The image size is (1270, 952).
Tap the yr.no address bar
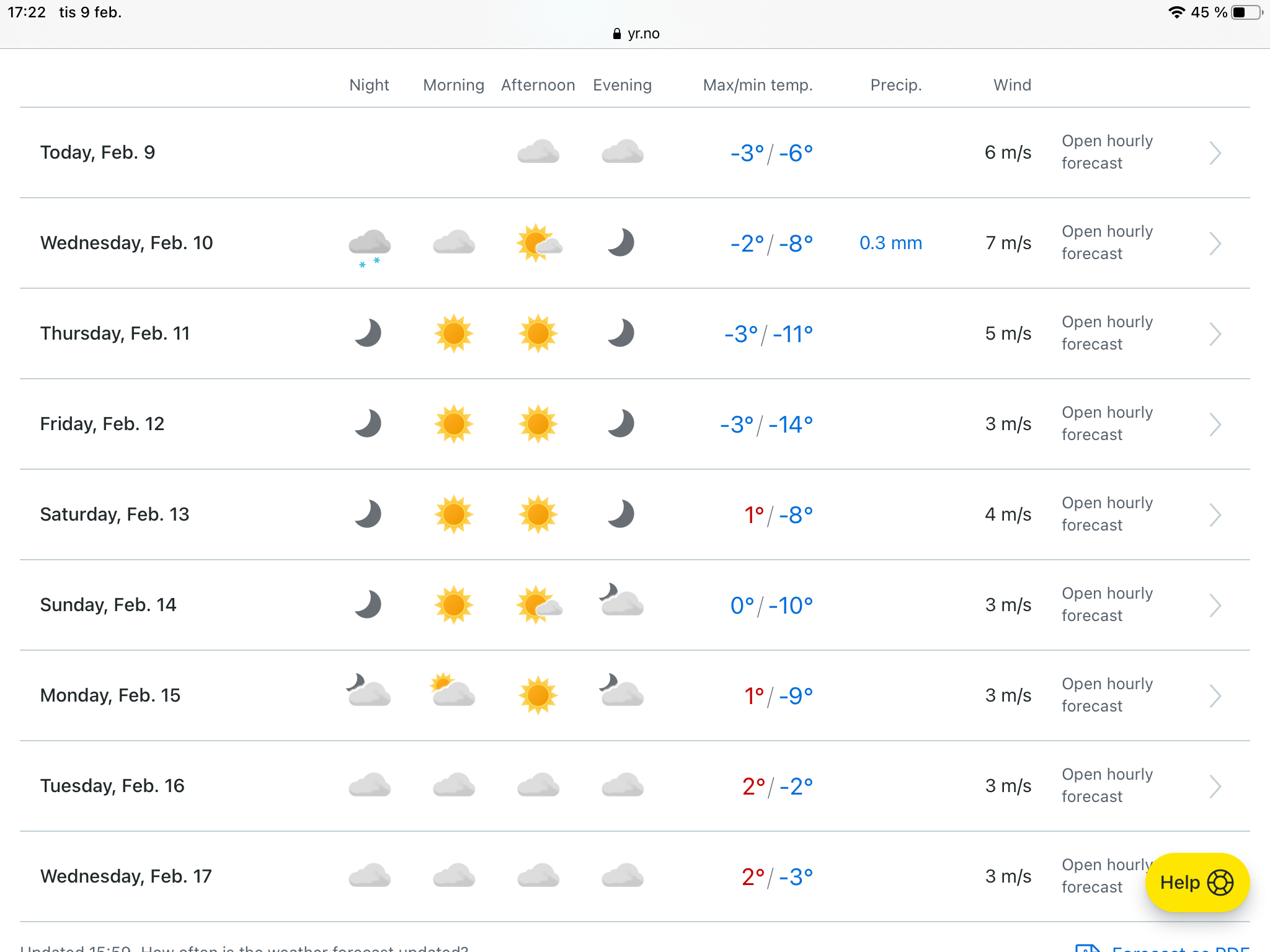[x=636, y=33]
